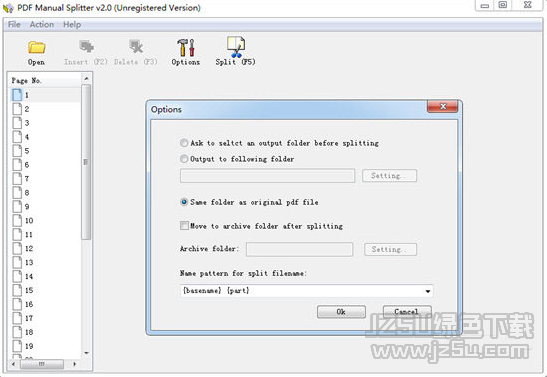Select page 14 icon in page list
The height and width of the screenshot is (377, 547).
[17, 276]
